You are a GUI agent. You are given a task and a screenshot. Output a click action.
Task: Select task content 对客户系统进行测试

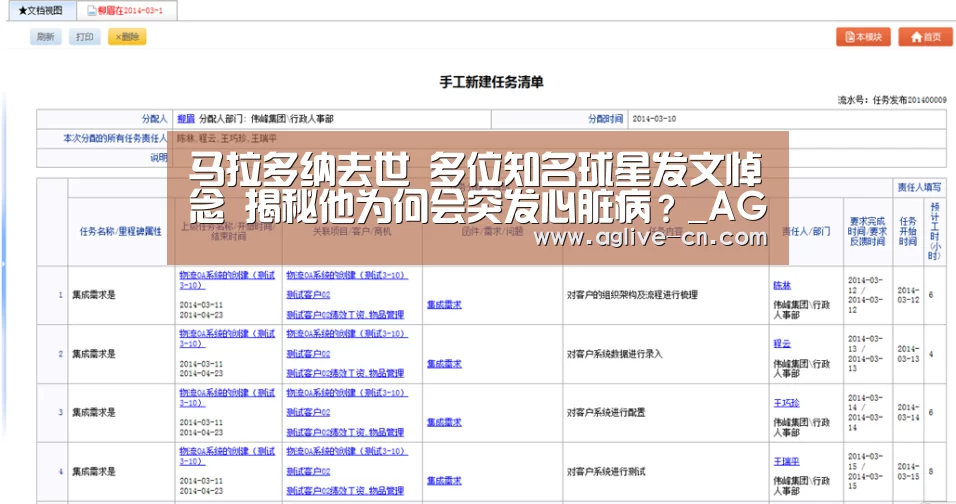click(606, 471)
